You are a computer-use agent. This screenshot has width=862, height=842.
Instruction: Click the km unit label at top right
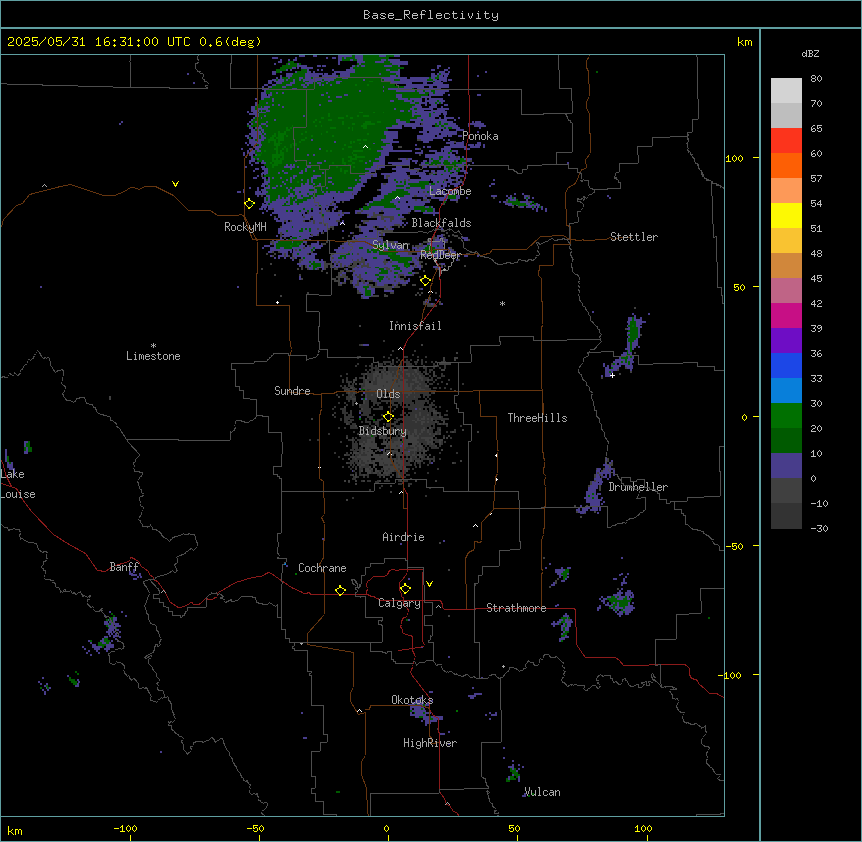coord(744,42)
